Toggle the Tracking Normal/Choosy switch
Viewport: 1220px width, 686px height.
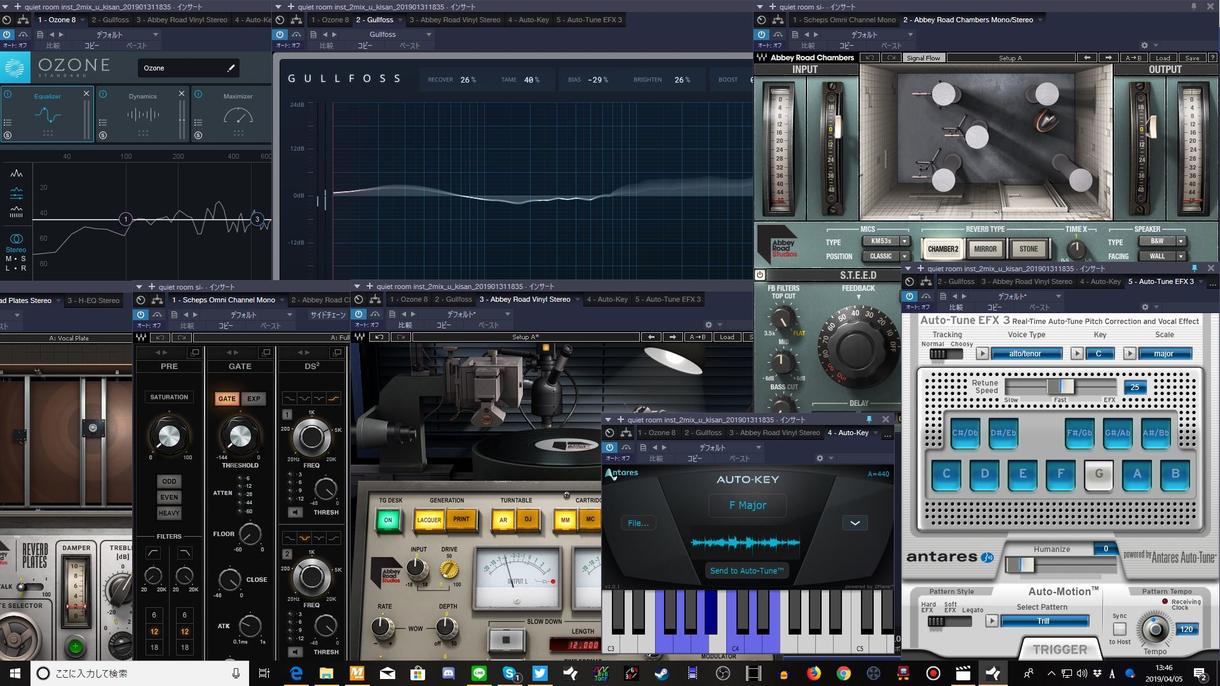pyautogui.click(x=946, y=354)
